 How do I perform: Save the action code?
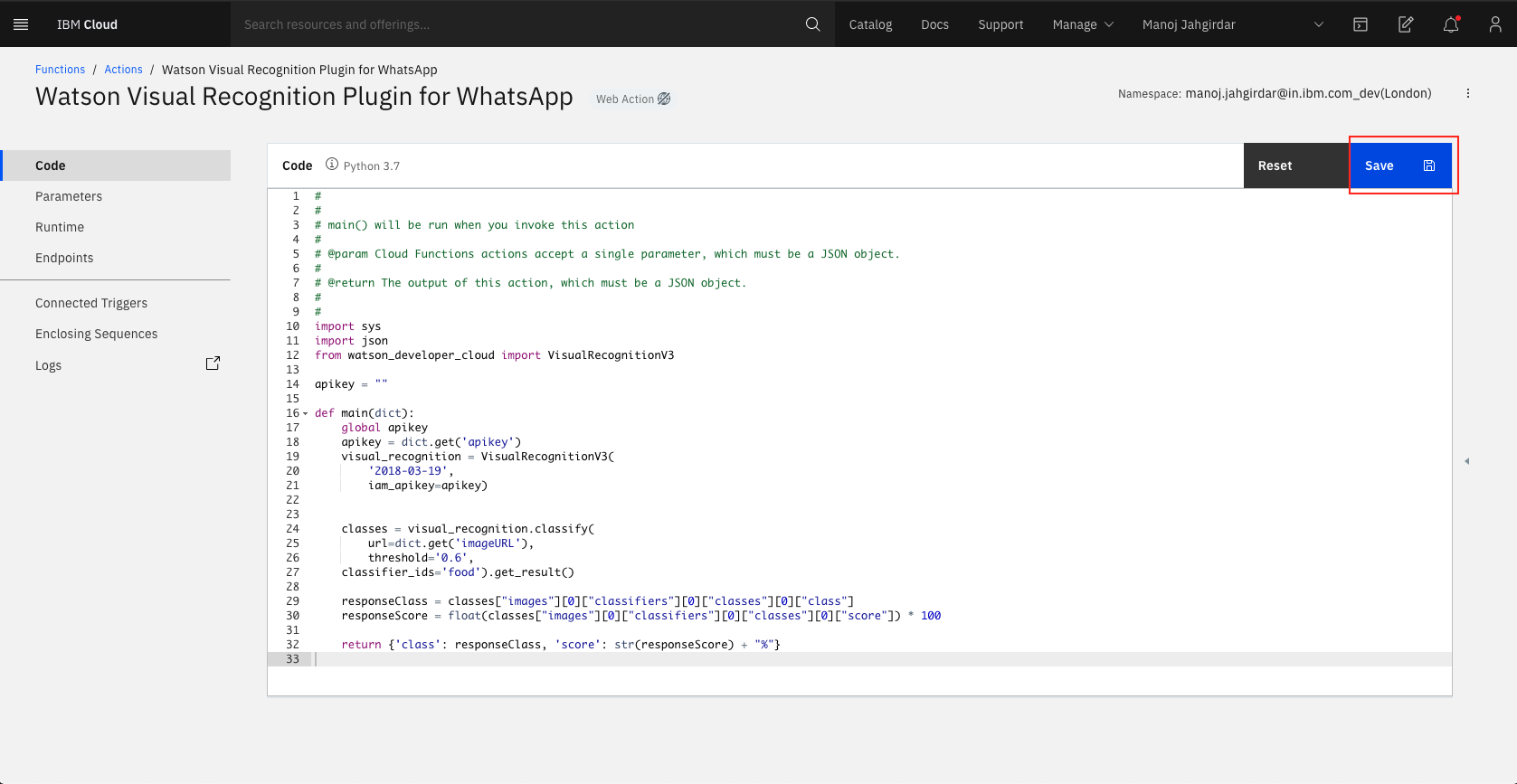[1400, 165]
